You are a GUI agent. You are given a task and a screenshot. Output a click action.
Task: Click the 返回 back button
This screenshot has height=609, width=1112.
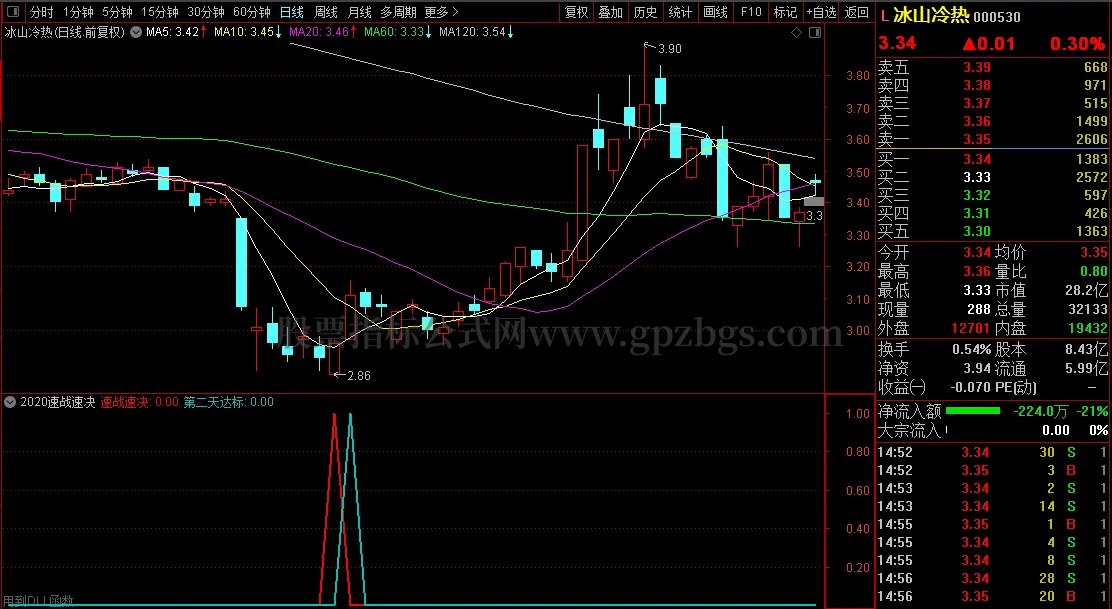pyautogui.click(x=857, y=12)
